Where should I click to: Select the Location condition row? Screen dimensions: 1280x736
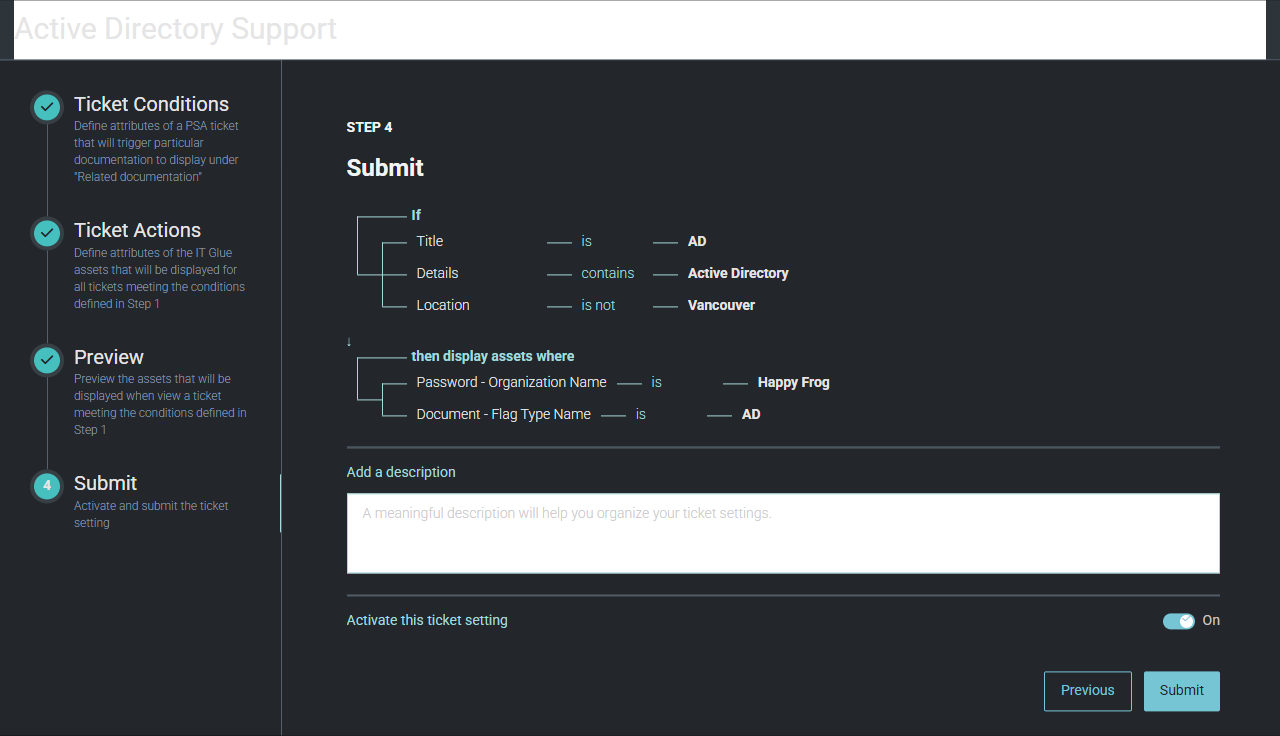pos(442,305)
